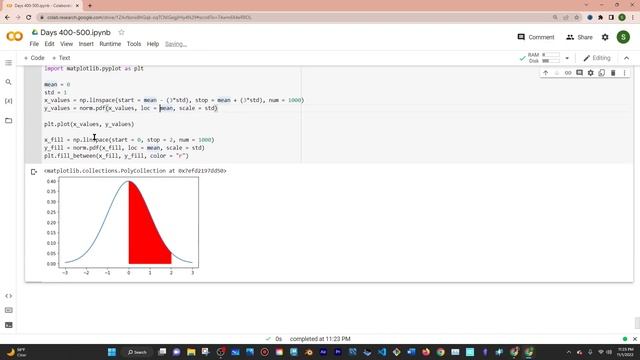Move the cell down
The image size is (640, 360).
557,73
